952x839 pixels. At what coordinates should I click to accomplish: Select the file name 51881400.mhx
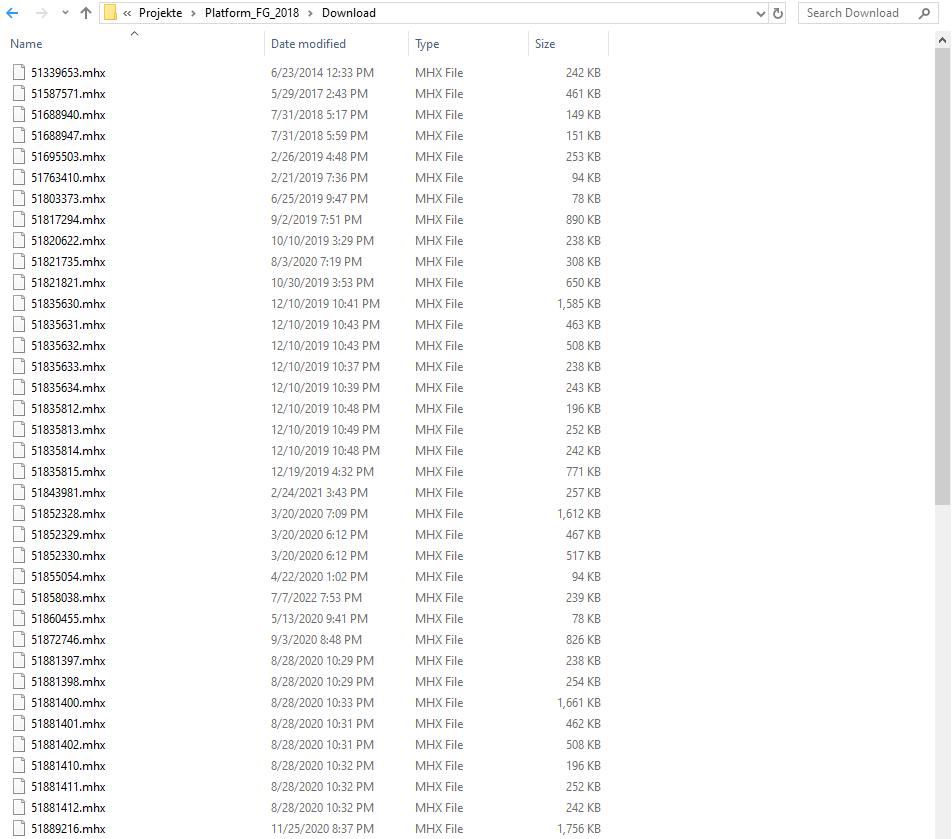(x=68, y=702)
